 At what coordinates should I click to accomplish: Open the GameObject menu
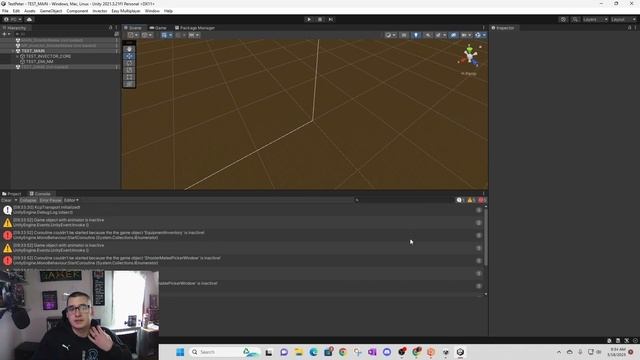click(x=51, y=11)
